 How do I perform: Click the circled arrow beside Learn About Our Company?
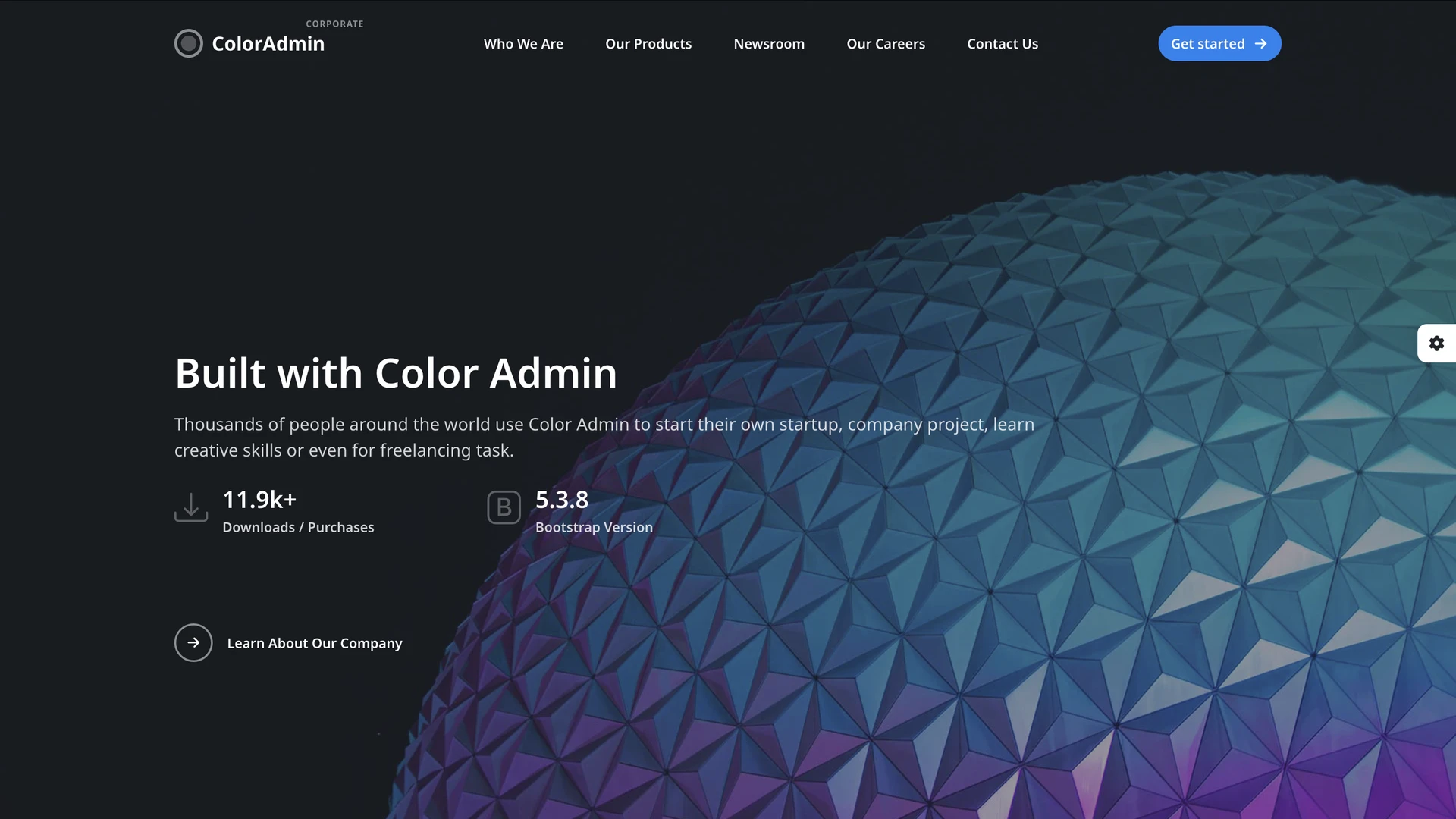click(193, 642)
